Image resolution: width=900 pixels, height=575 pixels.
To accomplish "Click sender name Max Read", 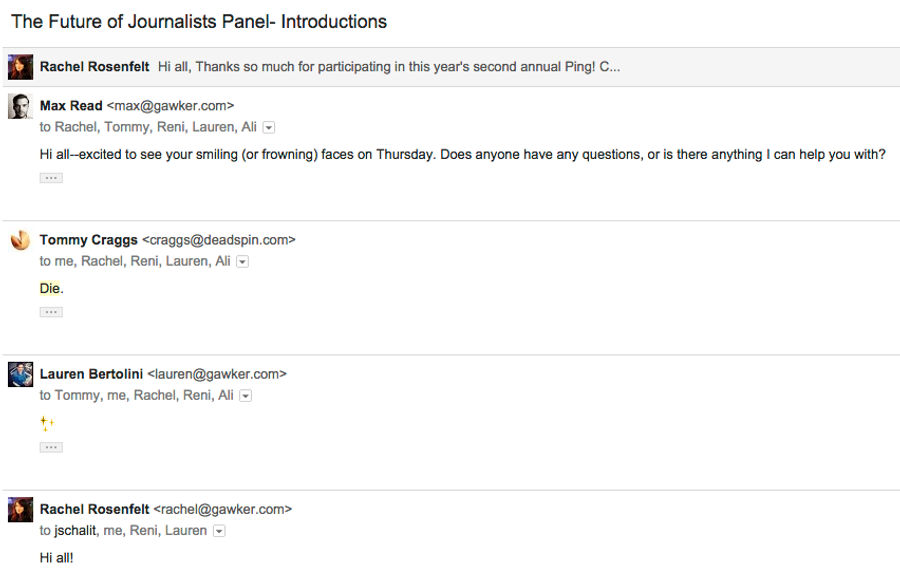I will [71, 106].
